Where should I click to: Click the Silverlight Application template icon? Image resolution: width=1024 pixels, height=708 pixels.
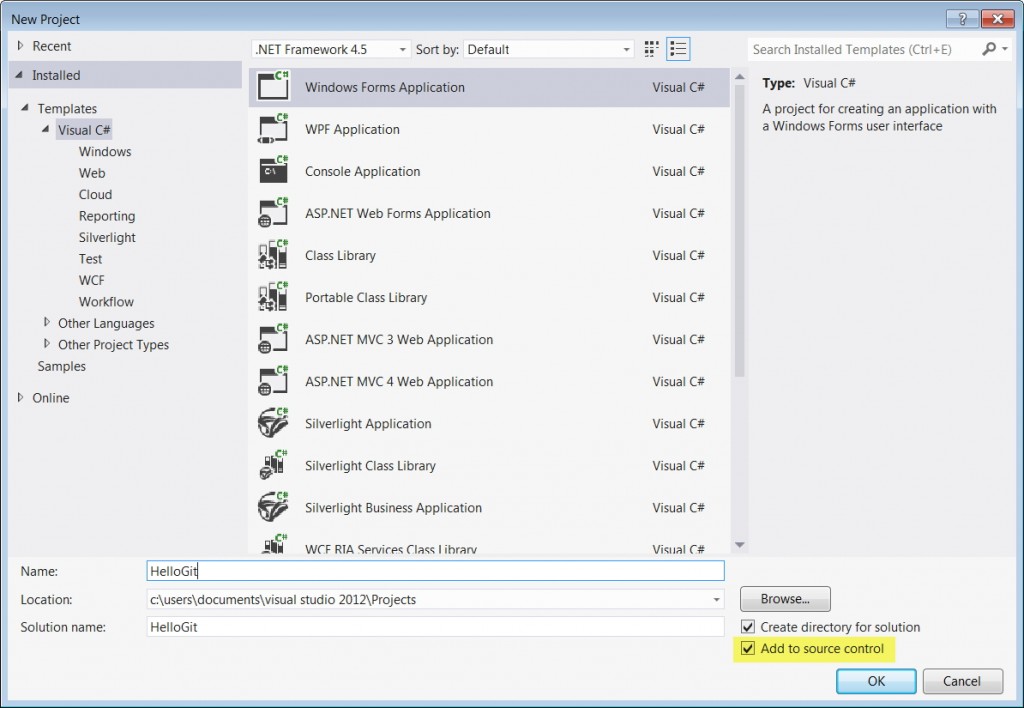tap(273, 423)
